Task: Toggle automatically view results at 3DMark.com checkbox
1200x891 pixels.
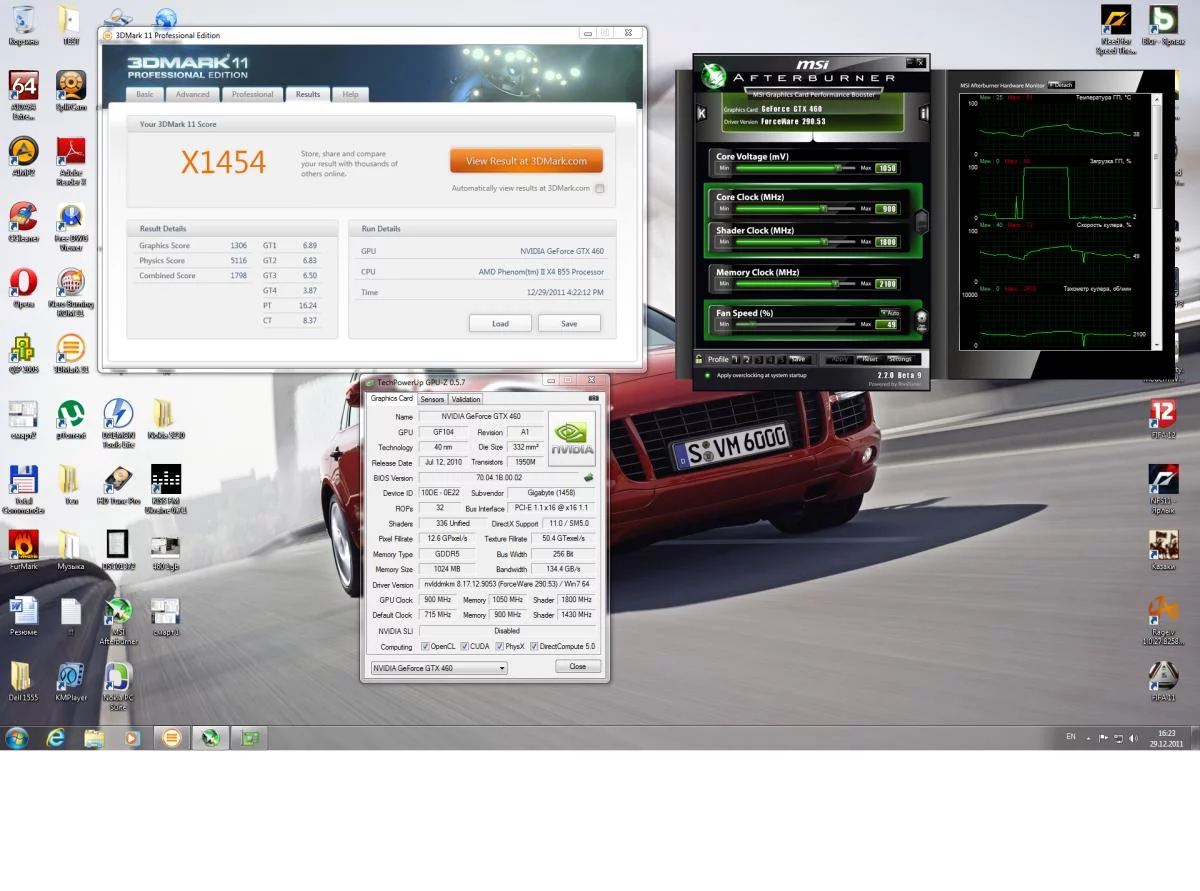Action: pyautogui.click(x=600, y=188)
